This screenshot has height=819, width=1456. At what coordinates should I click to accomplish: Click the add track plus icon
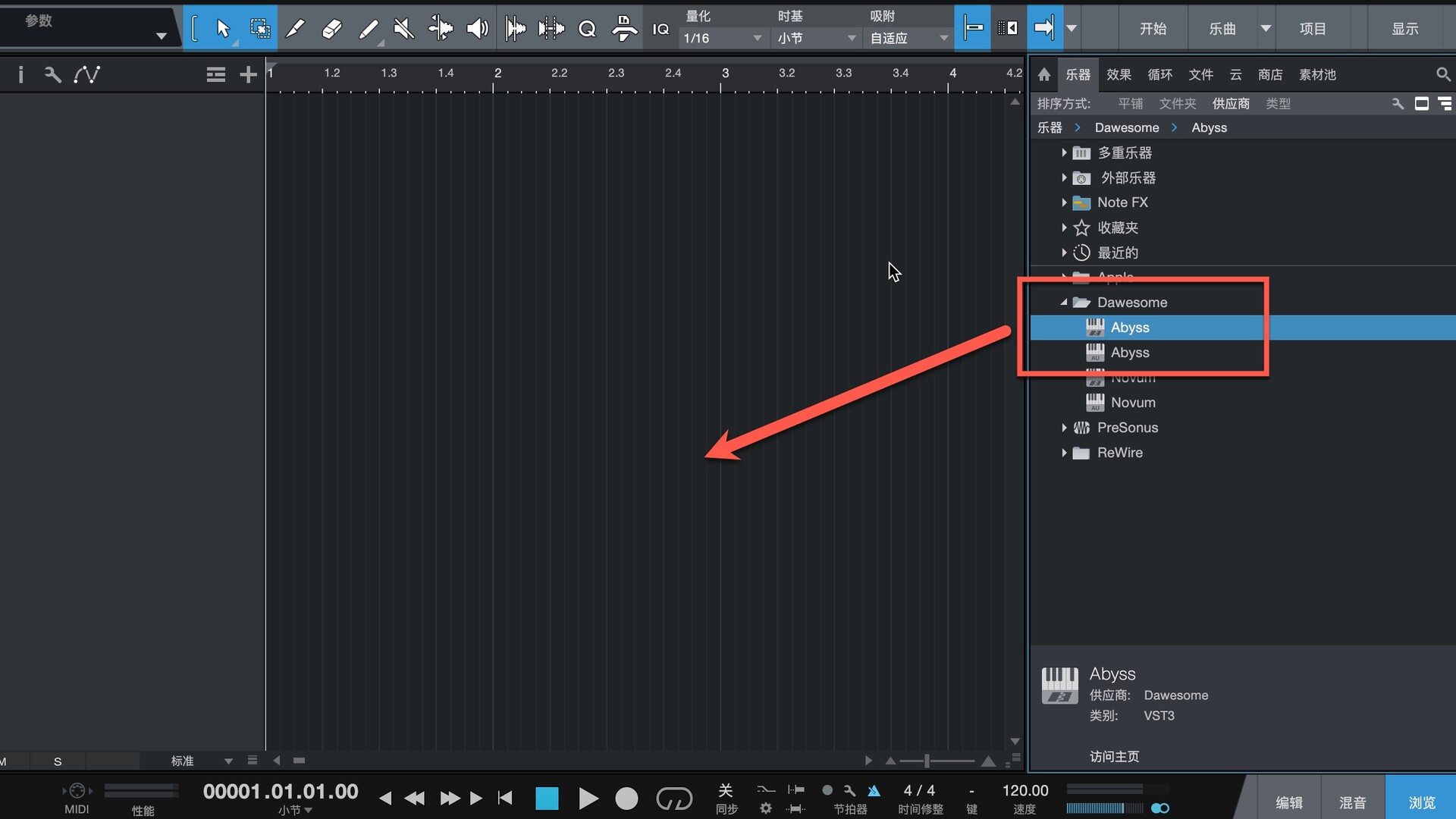(x=248, y=74)
